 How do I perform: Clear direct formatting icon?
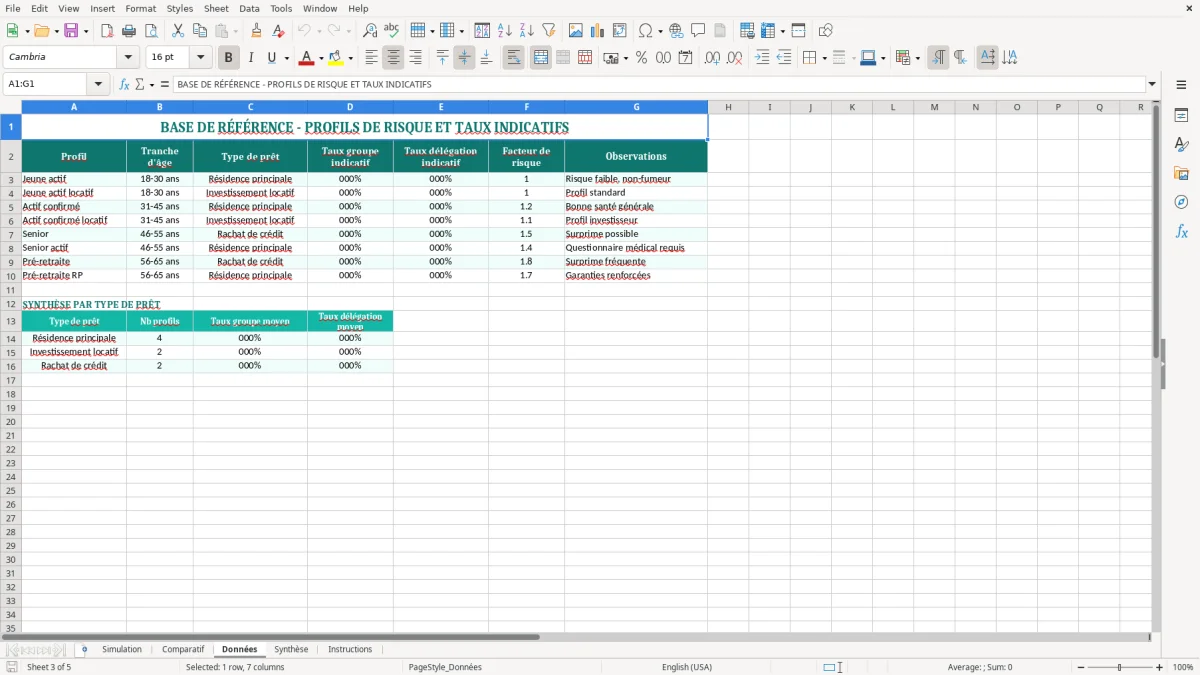click(x=279, y=31)
